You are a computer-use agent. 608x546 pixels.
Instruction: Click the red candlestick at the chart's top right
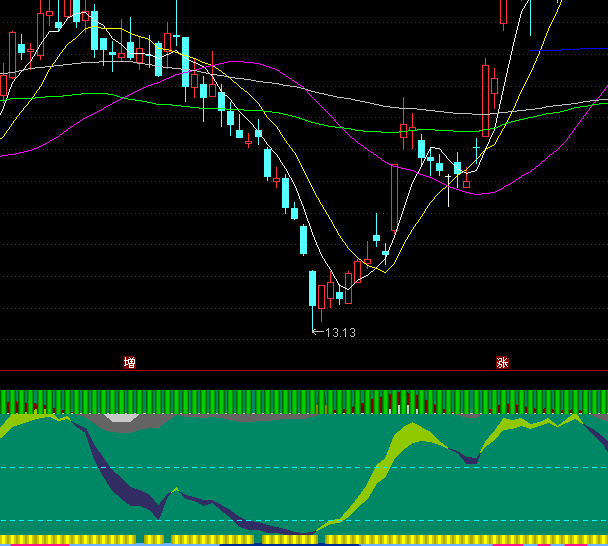503,10
